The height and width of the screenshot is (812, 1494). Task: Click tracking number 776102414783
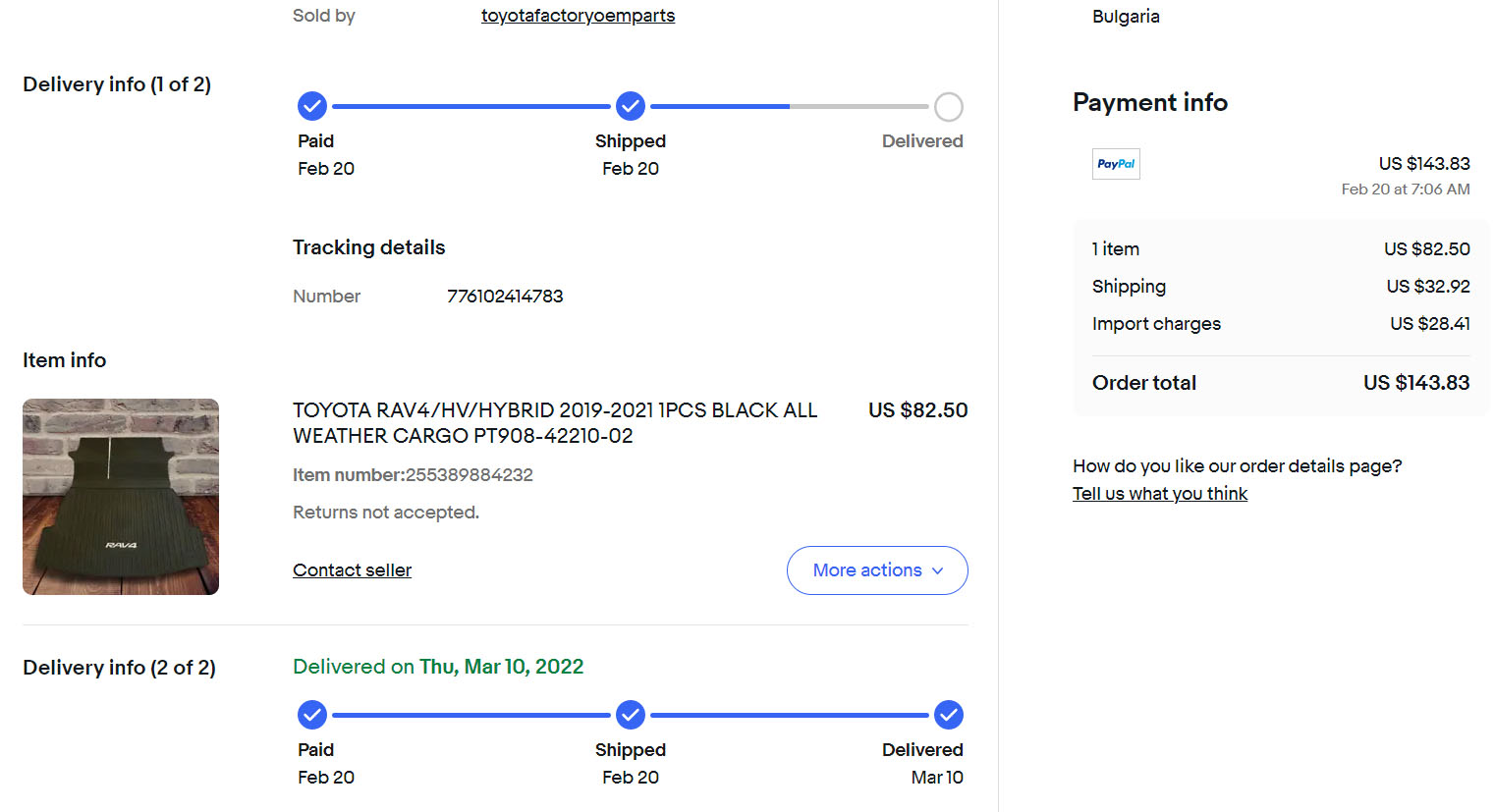coord(505,297)
